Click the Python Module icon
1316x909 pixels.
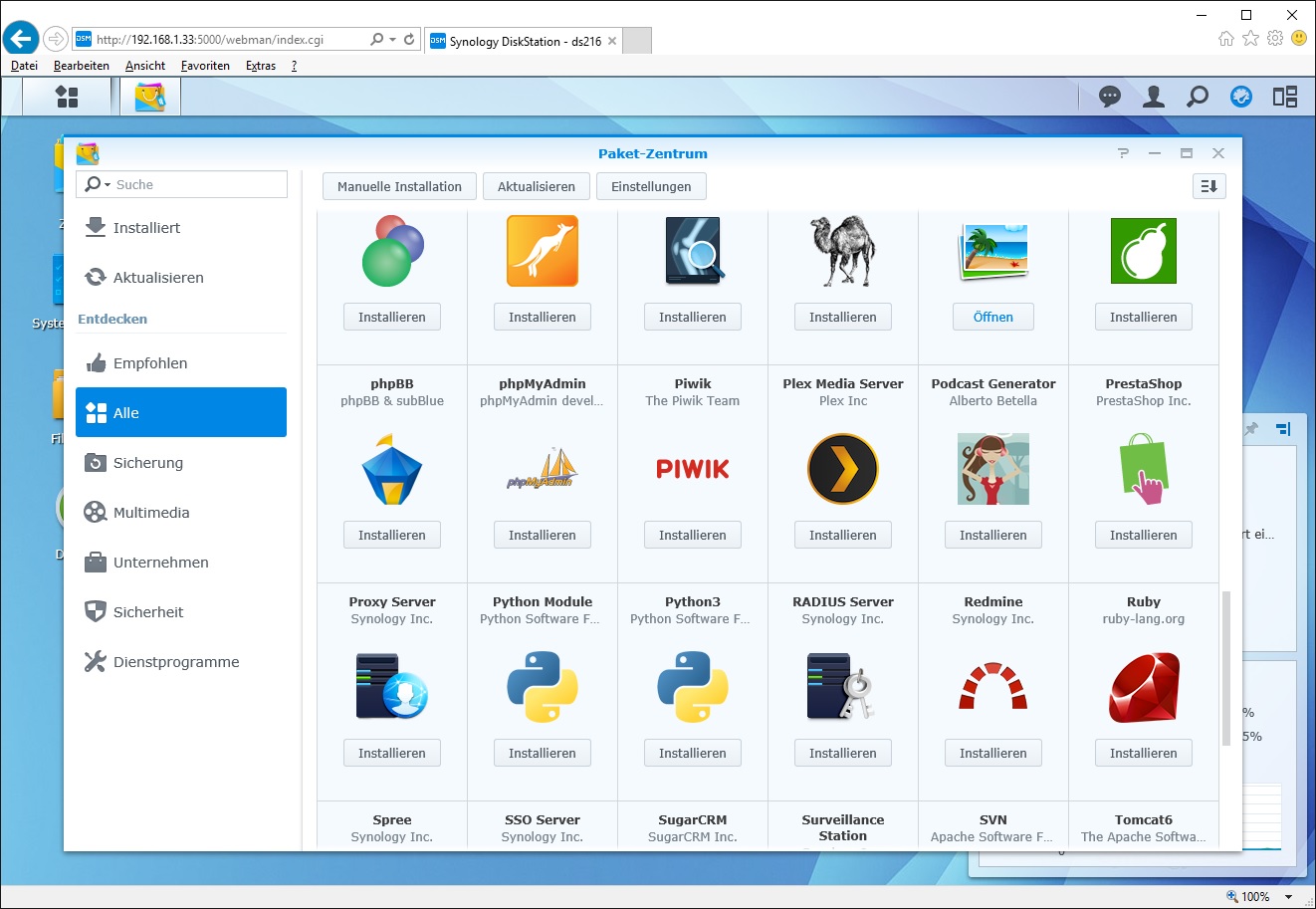tap(543, 687)
